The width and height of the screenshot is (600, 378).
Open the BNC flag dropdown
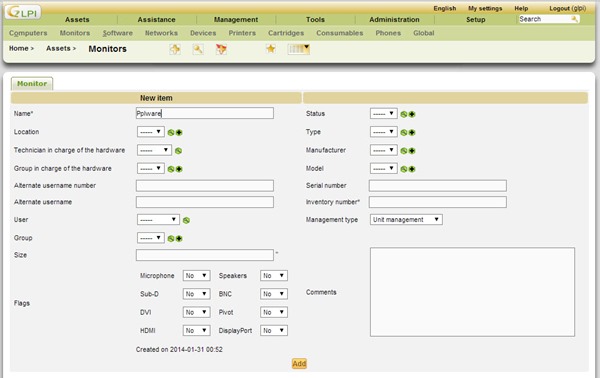[274, 294]
